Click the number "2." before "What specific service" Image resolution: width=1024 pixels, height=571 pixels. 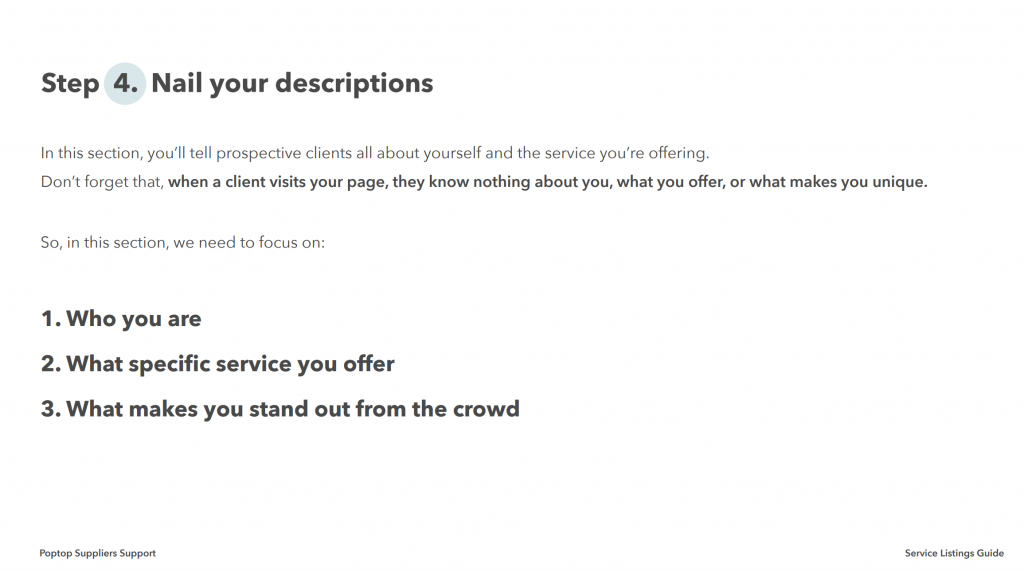point(51,364)
